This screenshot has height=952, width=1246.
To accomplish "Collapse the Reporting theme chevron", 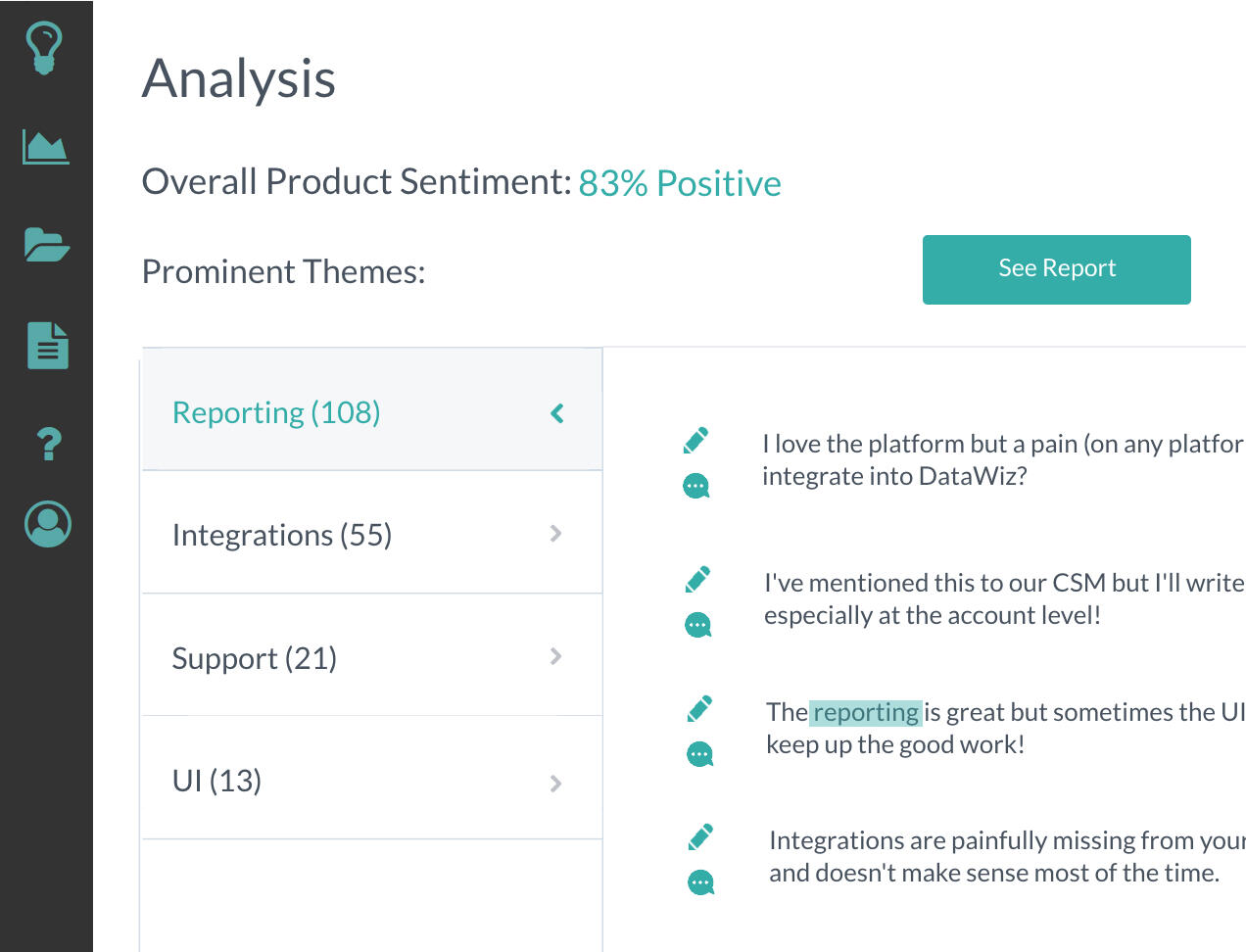I will coord(557,413).
